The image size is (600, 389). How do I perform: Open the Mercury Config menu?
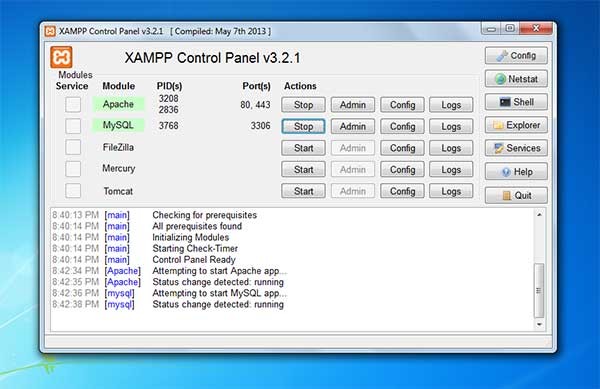(x=402, y=169)
